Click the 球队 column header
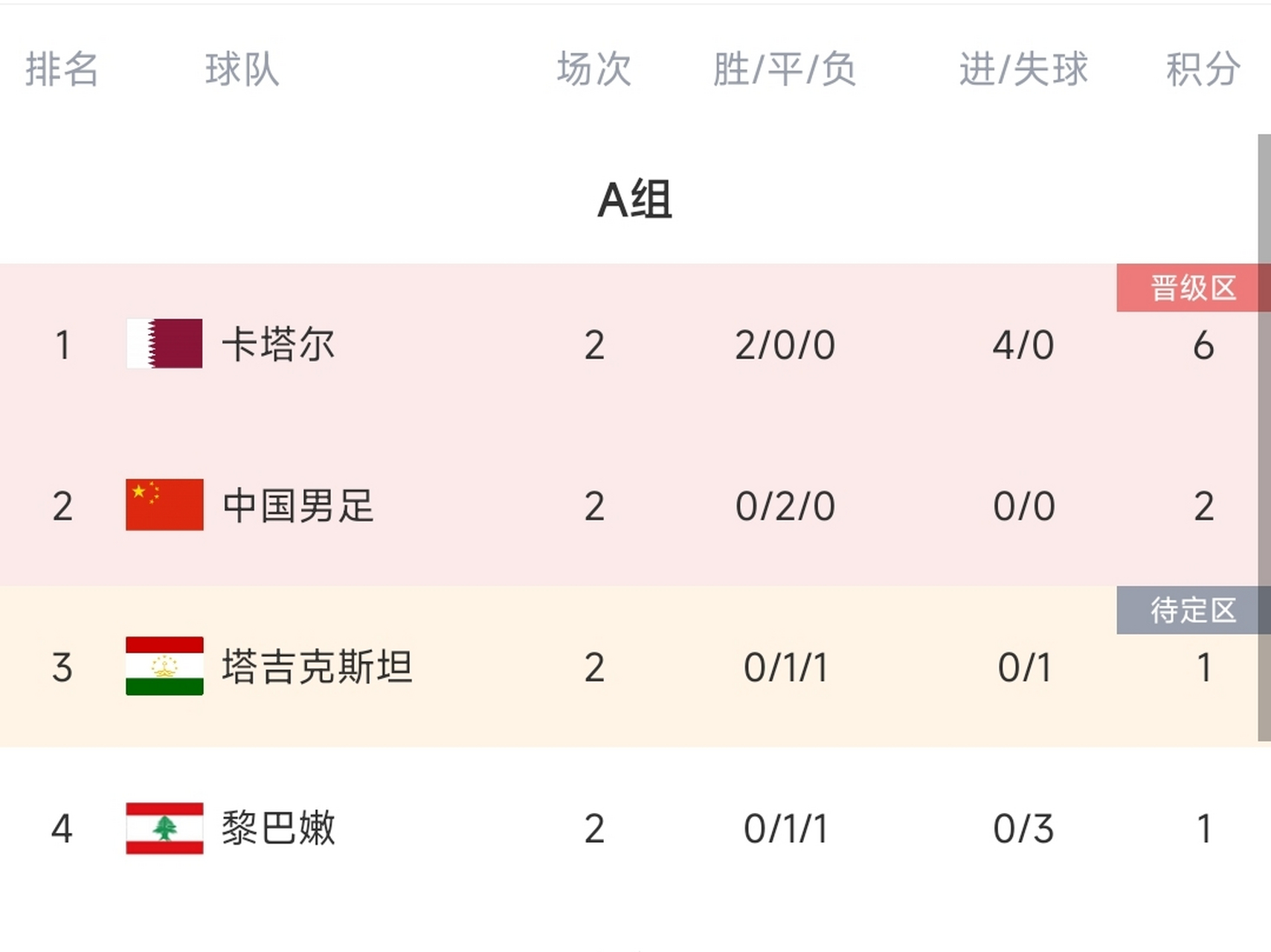1271x952 pixels. (x=242, y=70)
